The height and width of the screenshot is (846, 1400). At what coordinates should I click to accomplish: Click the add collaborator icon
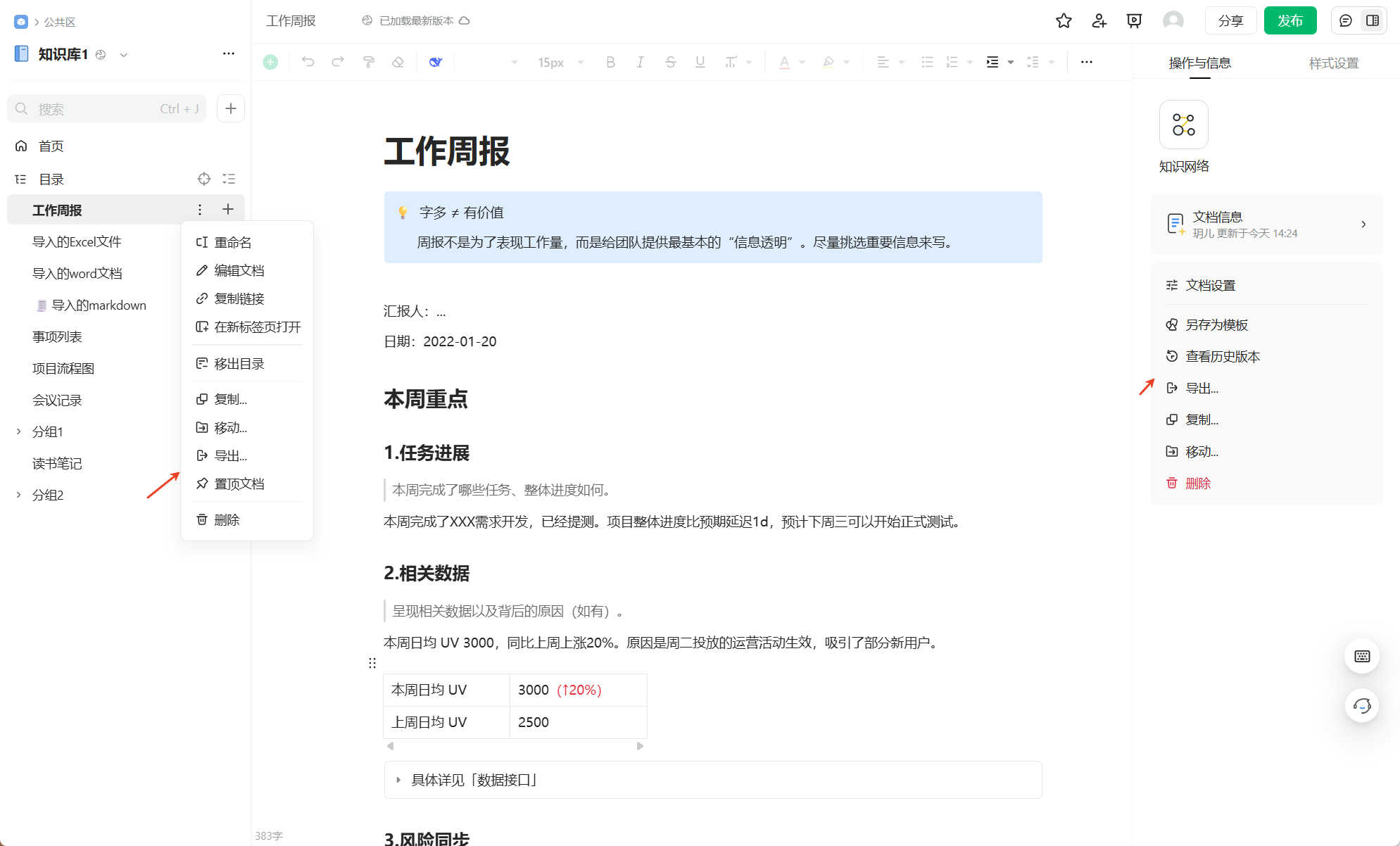[x=1099, y=20]
